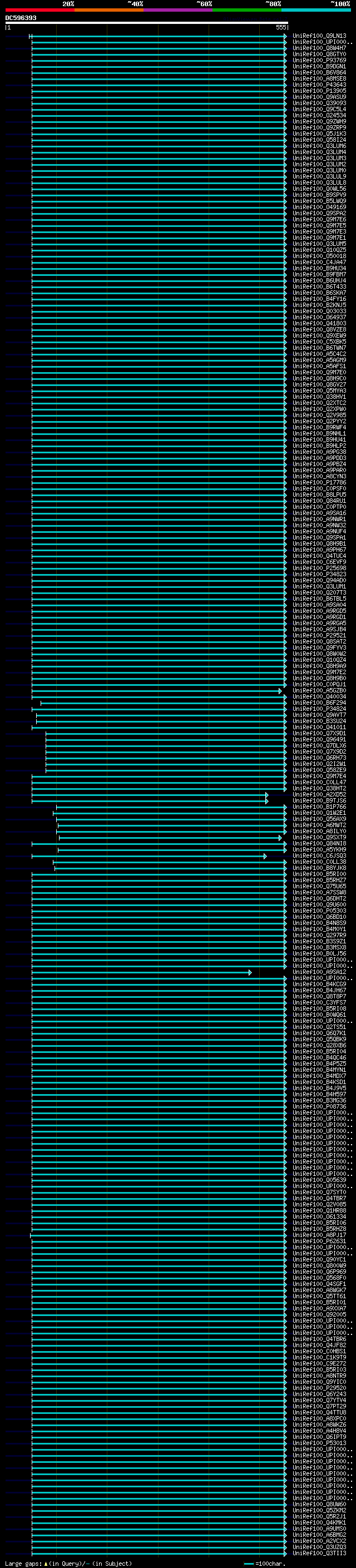Open hit UniRef100_B9DGN1
The image size is (356, 1568).
[x=319, y=66]
